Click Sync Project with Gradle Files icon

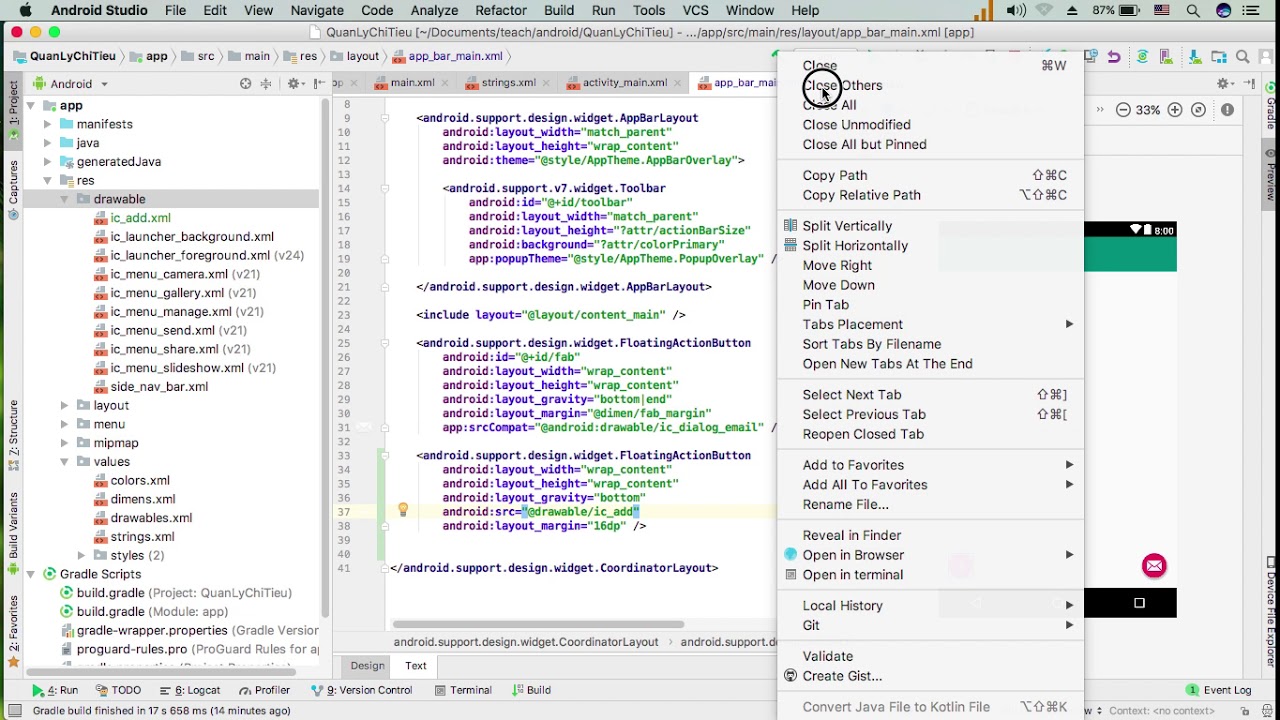tap(1143, 57)
